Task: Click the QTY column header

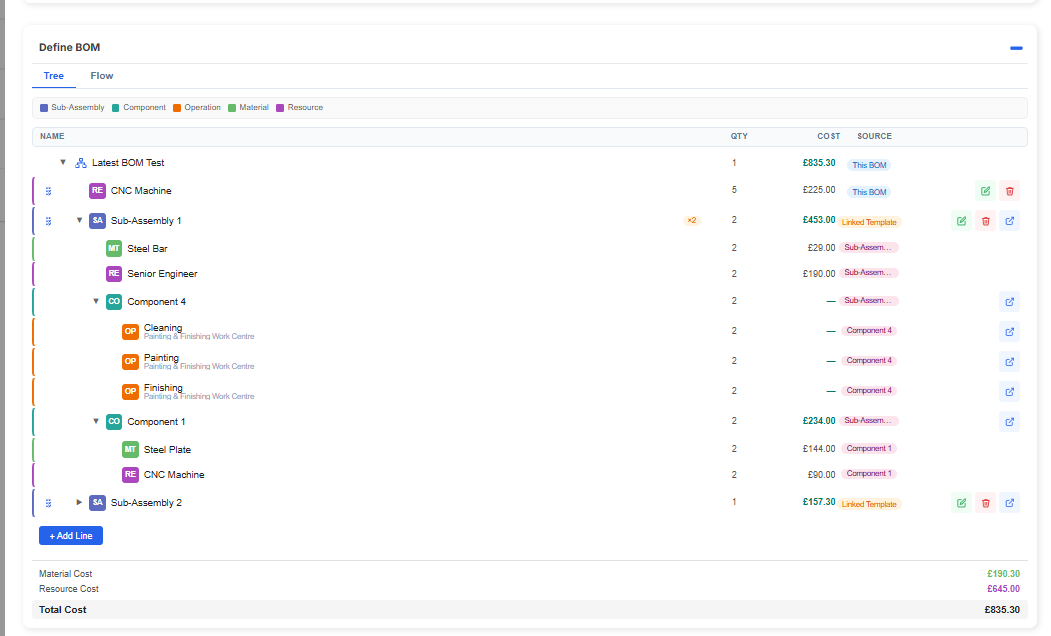Action: (x=739, y=136)
